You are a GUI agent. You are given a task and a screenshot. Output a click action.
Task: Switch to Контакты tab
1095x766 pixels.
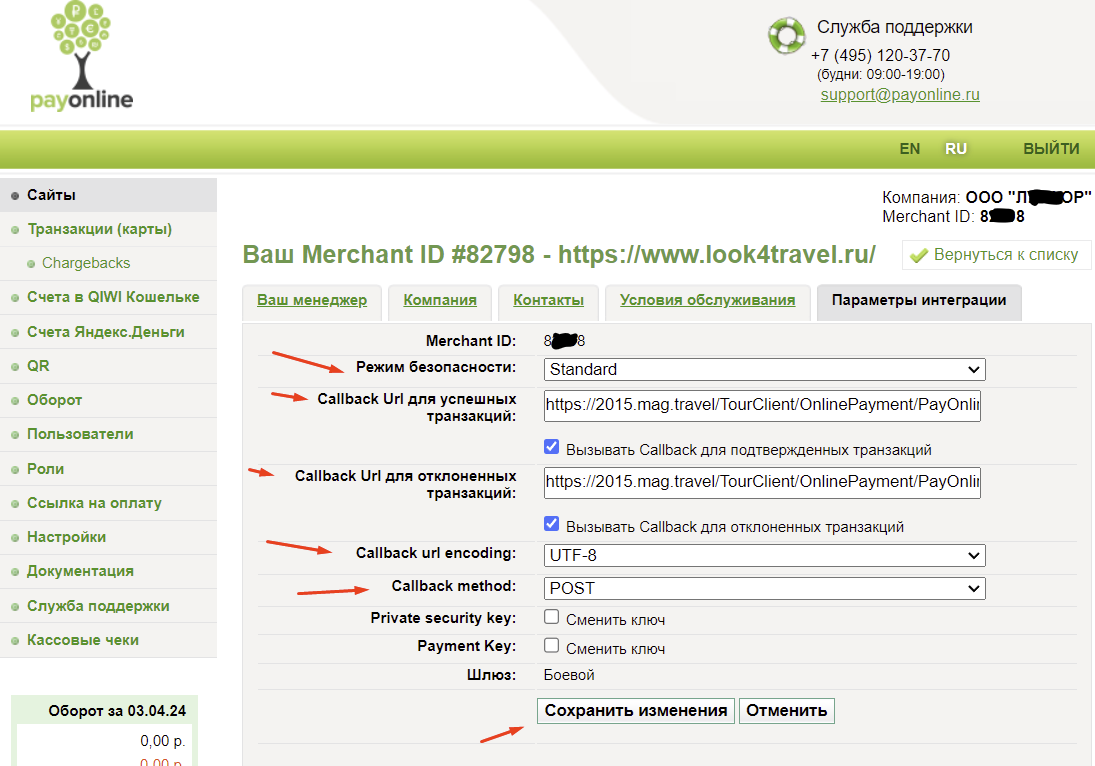[548, 300]
